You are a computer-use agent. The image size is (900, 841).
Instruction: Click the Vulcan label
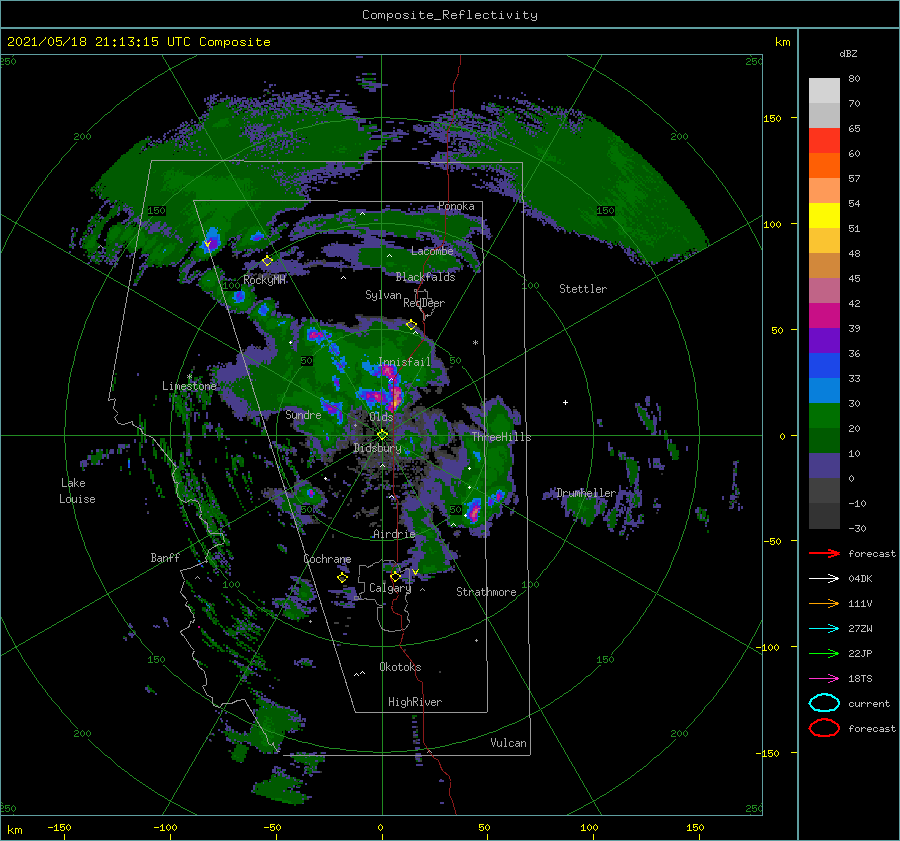[508, 743]
